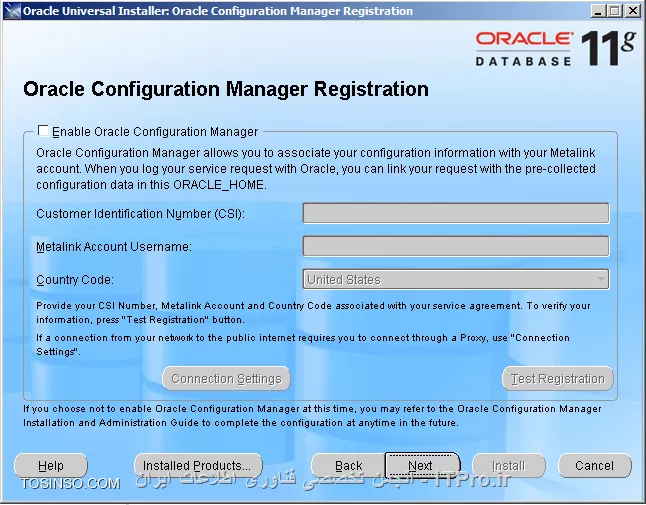This screenshot has width=646, height=505.
Task: Click the Connection Settings button
Action: [x=226, y=379]
